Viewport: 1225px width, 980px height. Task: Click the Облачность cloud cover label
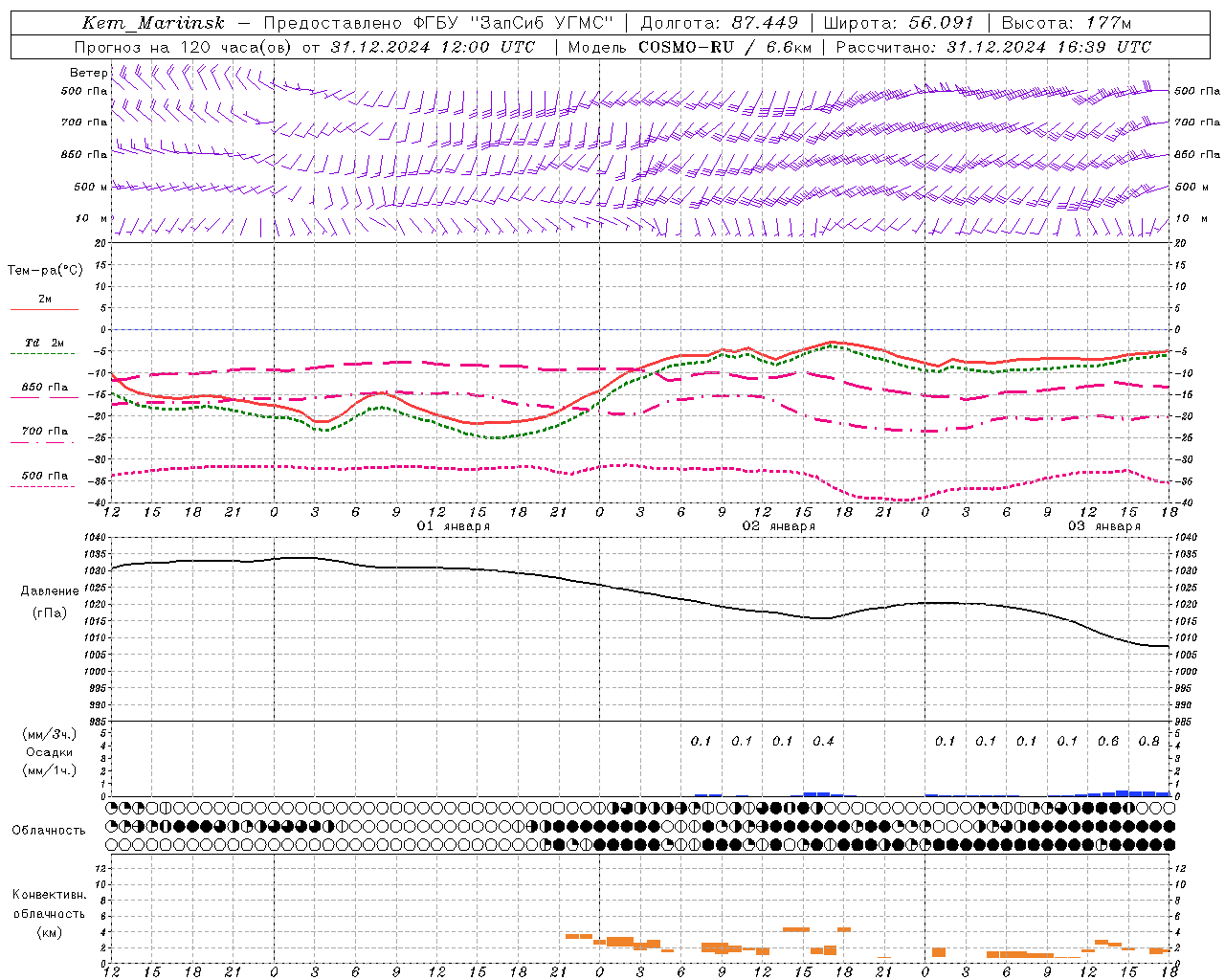[x=49, y=831]
